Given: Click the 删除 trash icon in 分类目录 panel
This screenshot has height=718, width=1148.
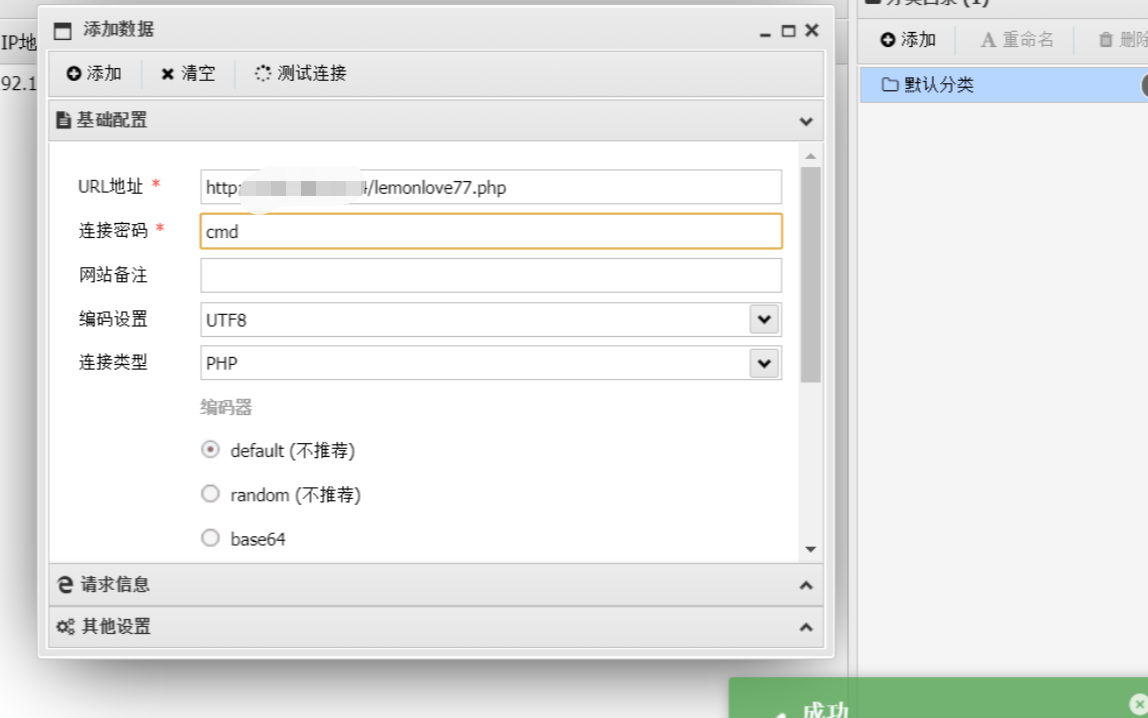Looking at the screenshot, I should [x=1104, y=41].
